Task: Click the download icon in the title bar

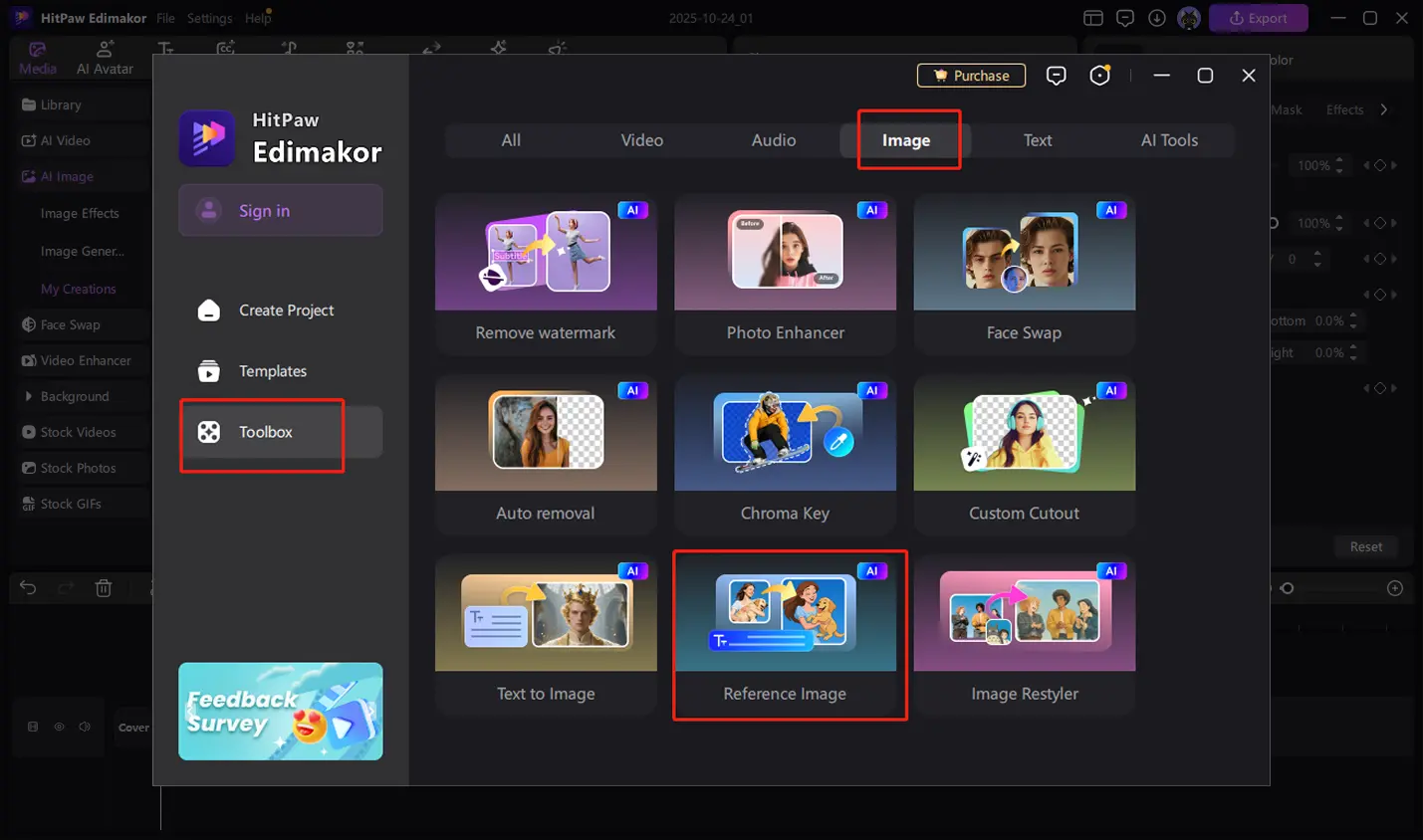Action: (x=1156, y=18)
